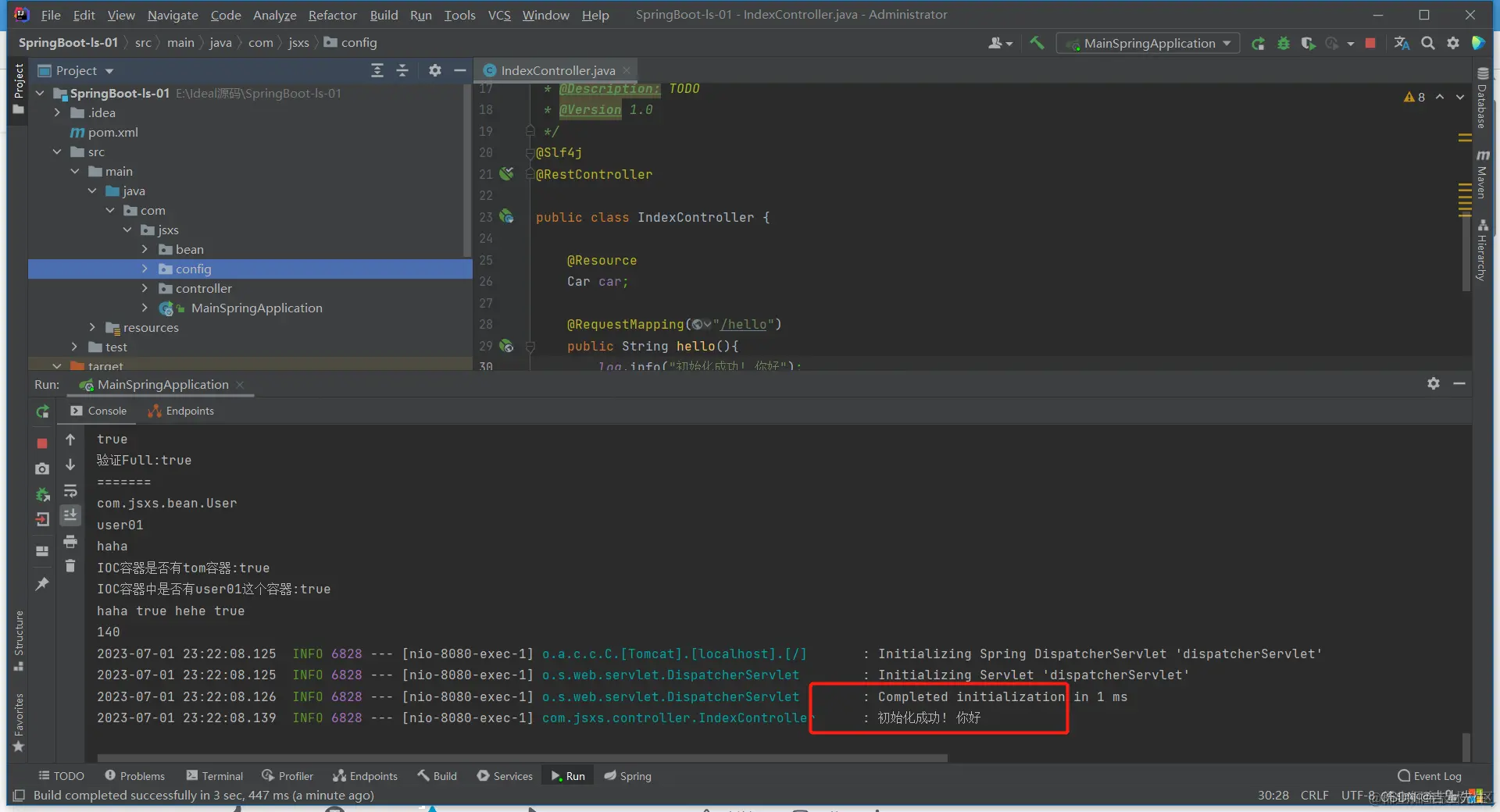Screen dimensions: 1500x812
Task: Collapse all in the Project panel
Action: coord(402,70)
